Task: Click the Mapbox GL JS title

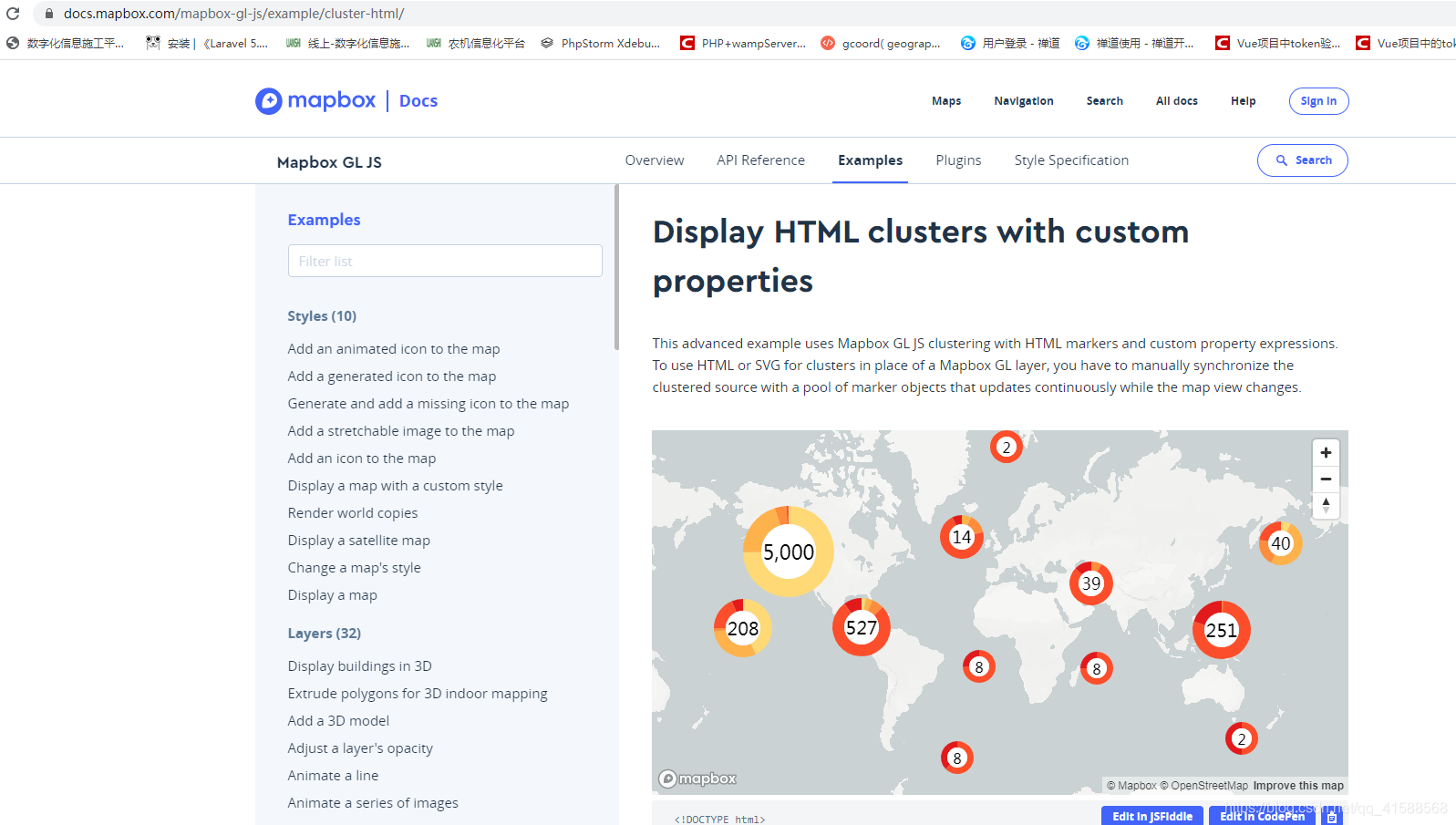Action: tap(329, 162)
